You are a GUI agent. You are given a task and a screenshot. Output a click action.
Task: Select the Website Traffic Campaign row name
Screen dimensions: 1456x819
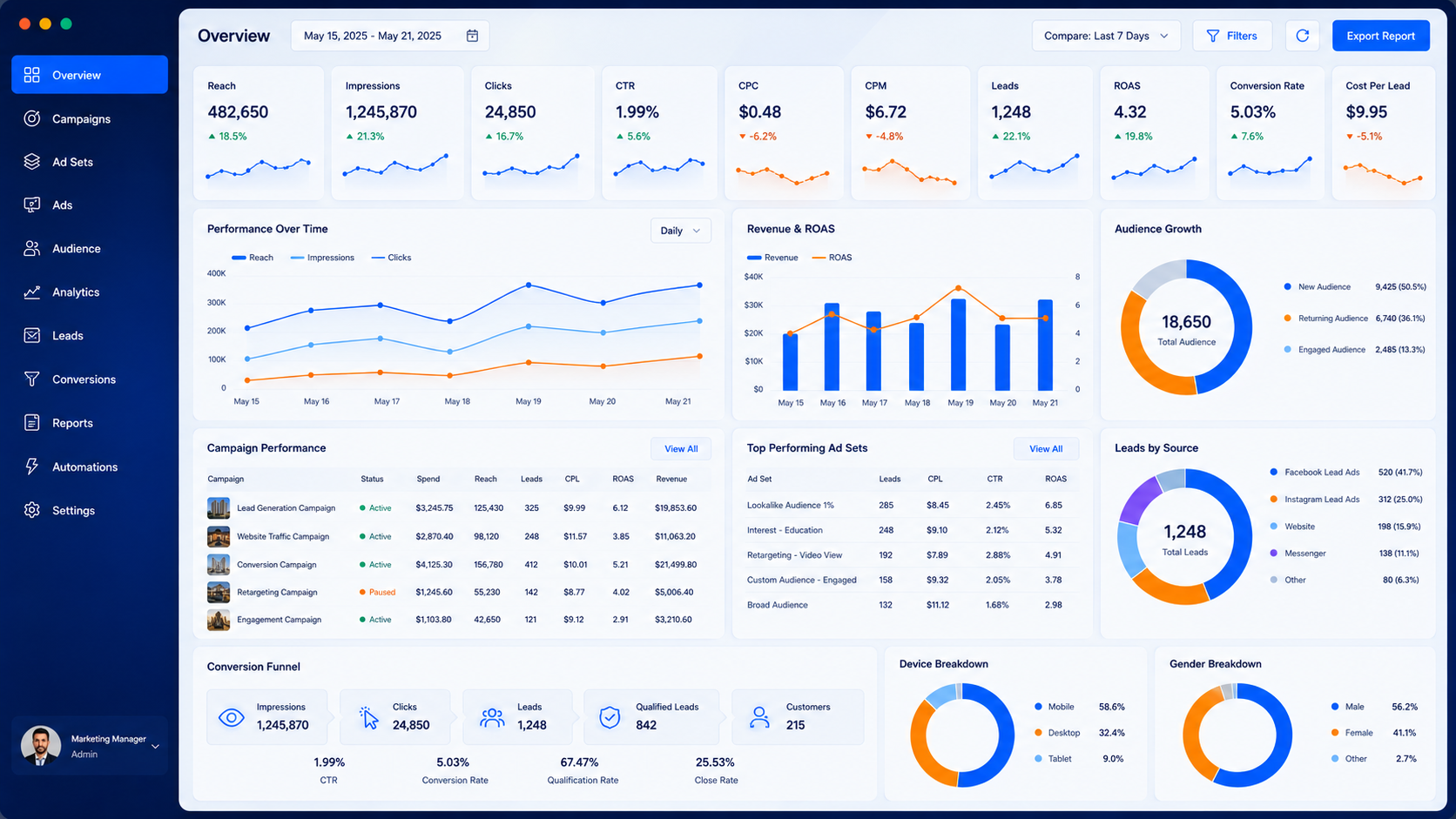[x=283, y=536]
